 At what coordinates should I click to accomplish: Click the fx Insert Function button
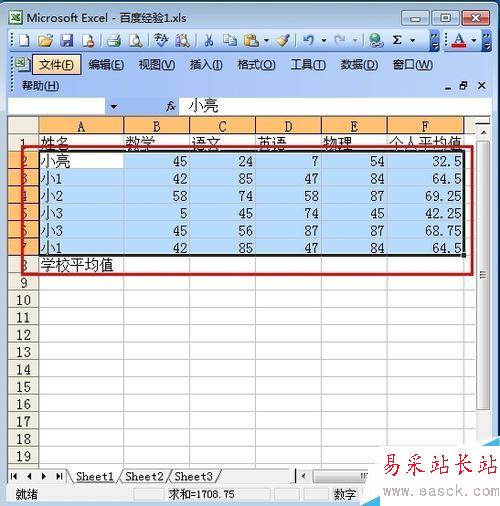tap(171, 107)
